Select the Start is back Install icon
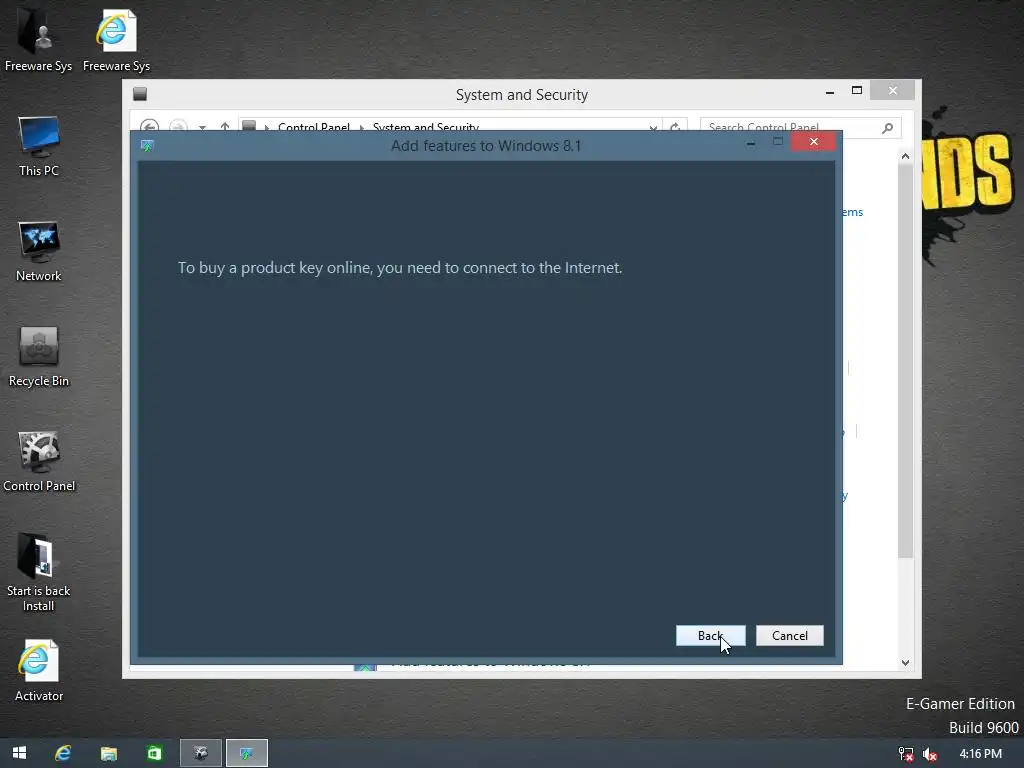The width and height of the screenshot is (1024, 768). [x=39, y=573]
